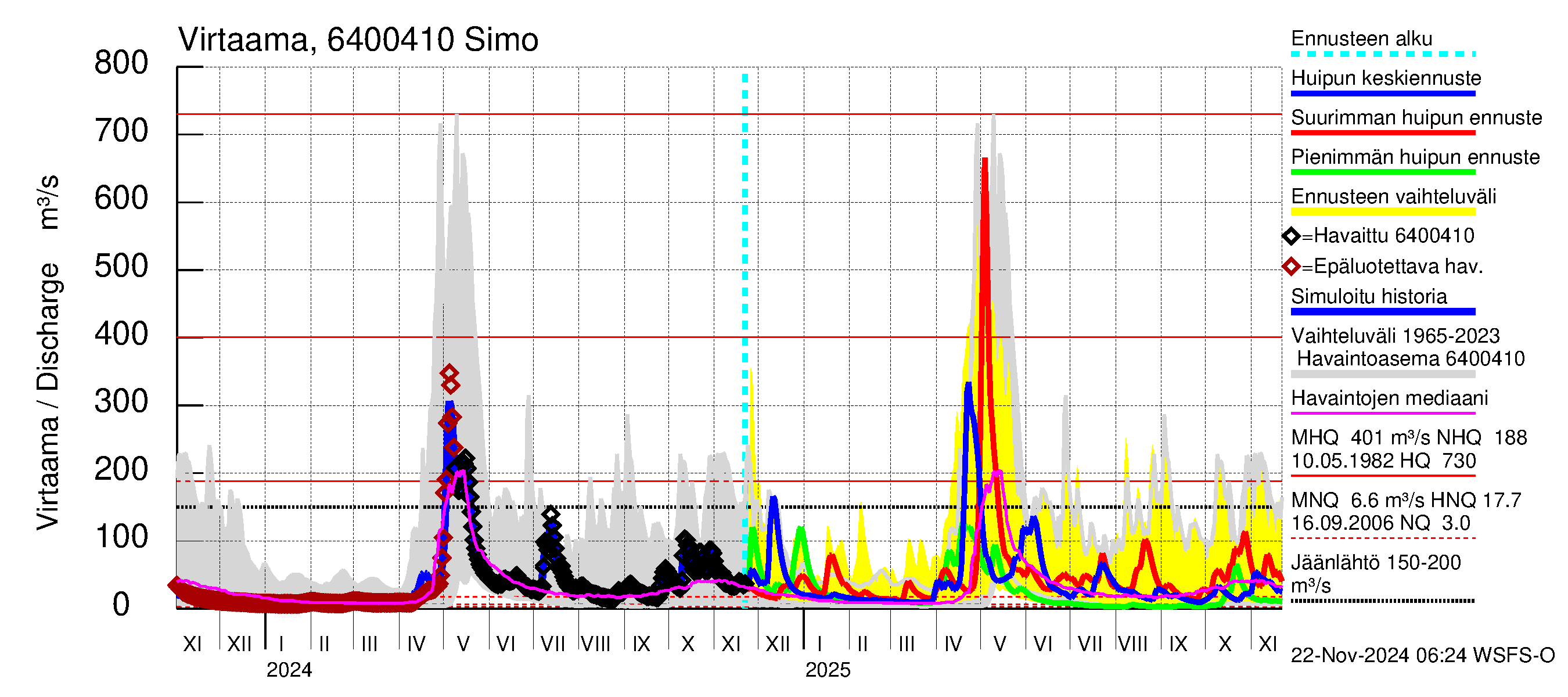1568x697 pixels.
Task: Select the 'Vaihteluväli 1965-2023' legend text
Action: (x=1395, y=336)
